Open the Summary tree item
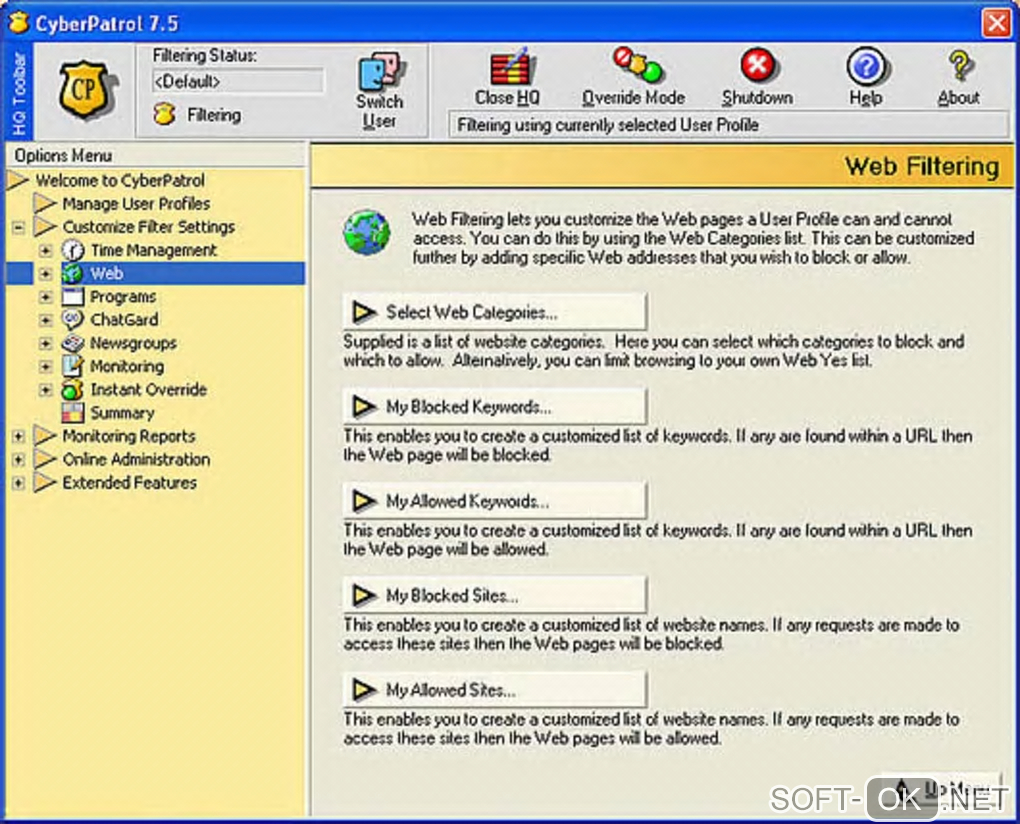Image resolution: width=1020 pixels, height=824 pixels. coord(122,412)
